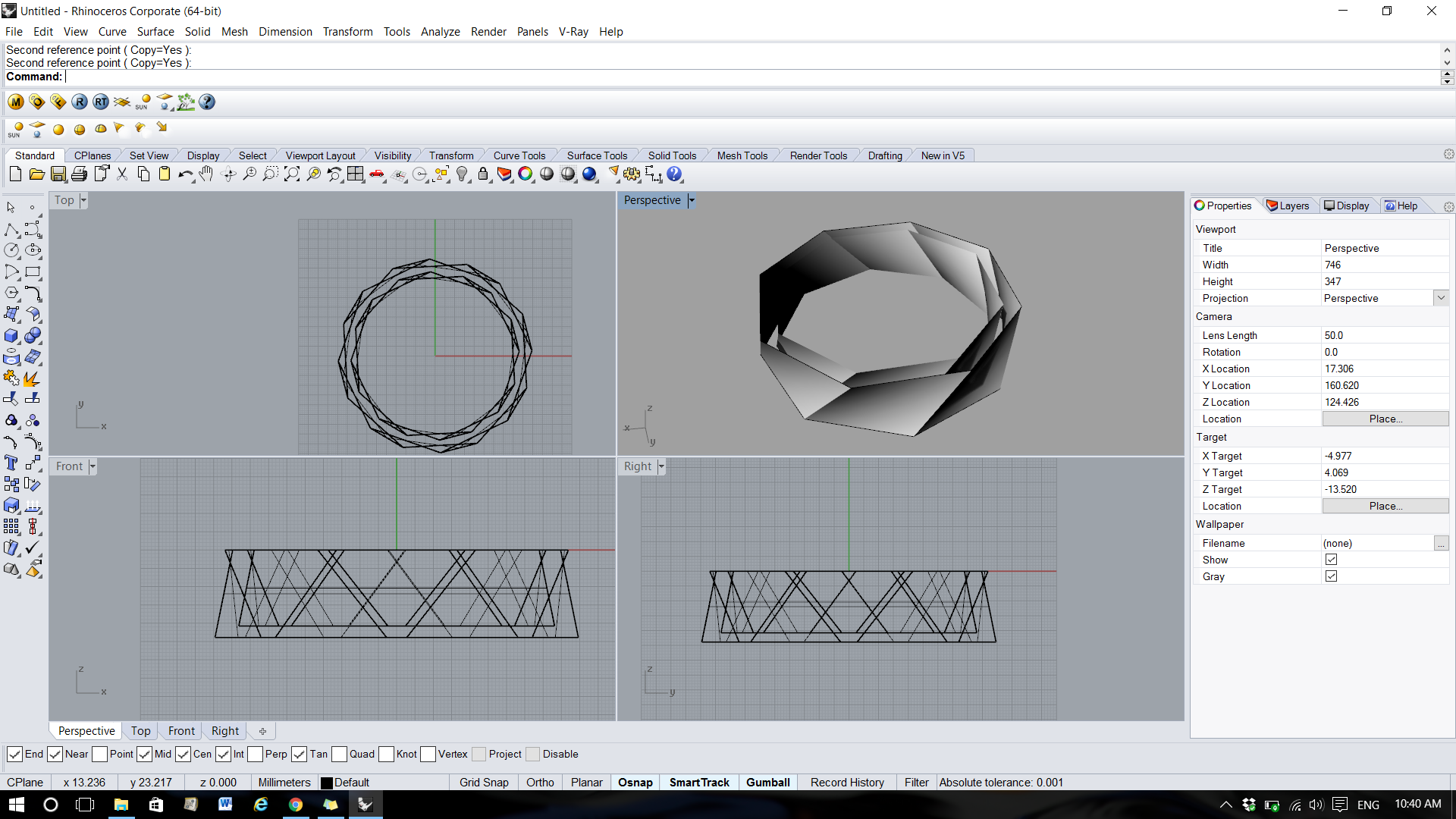Click the Undo arrow icon
The width and height of the screenshot is (1456, 819).
point(185,174)
